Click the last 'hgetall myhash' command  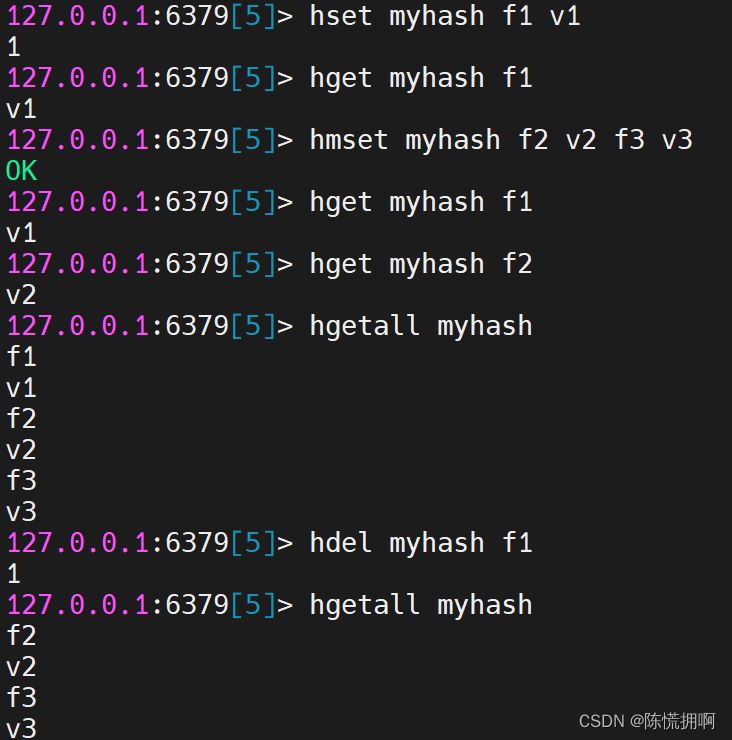pyautogui.click(x=421, y=605)
